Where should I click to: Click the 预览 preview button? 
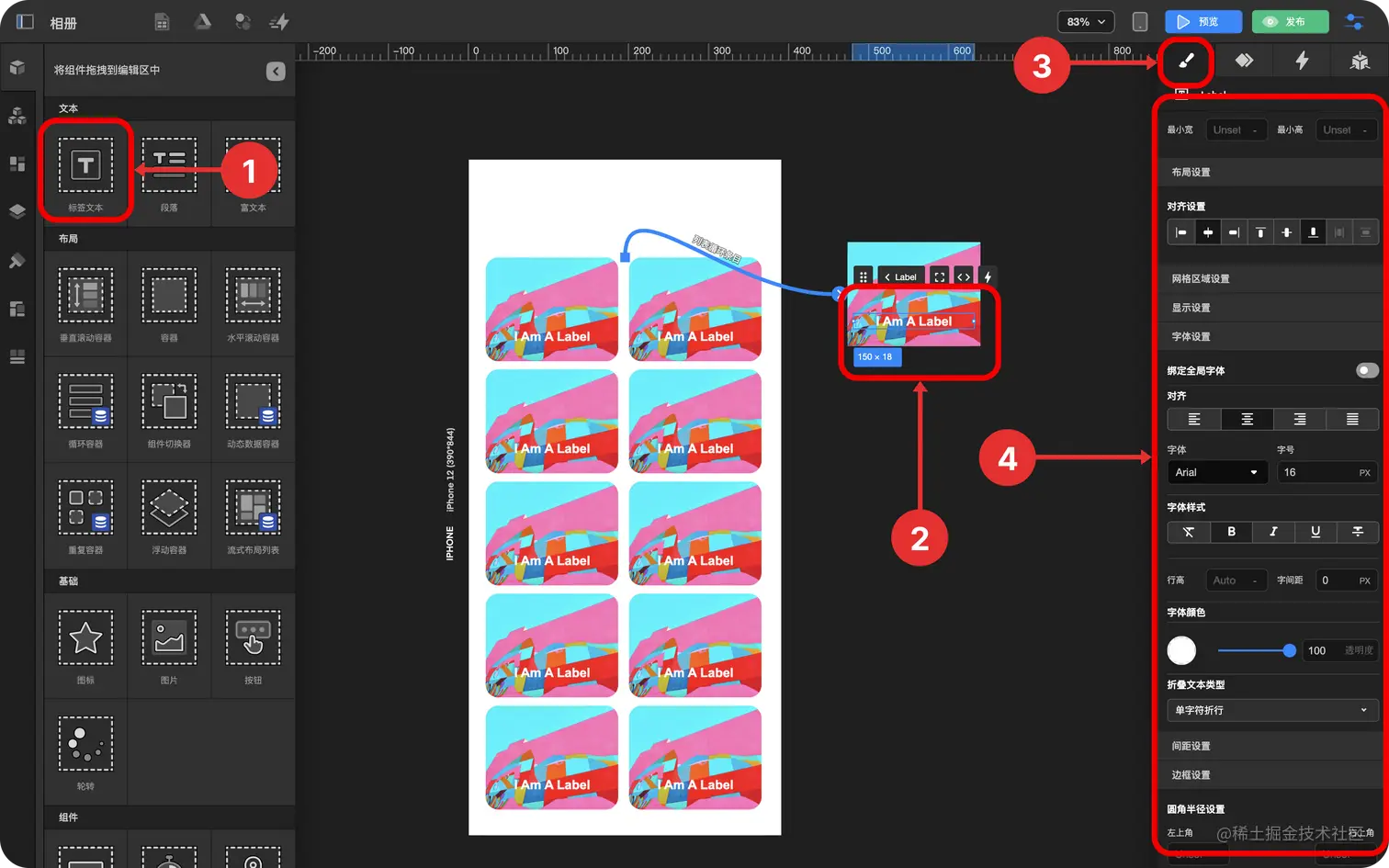tap(1203, 21)
